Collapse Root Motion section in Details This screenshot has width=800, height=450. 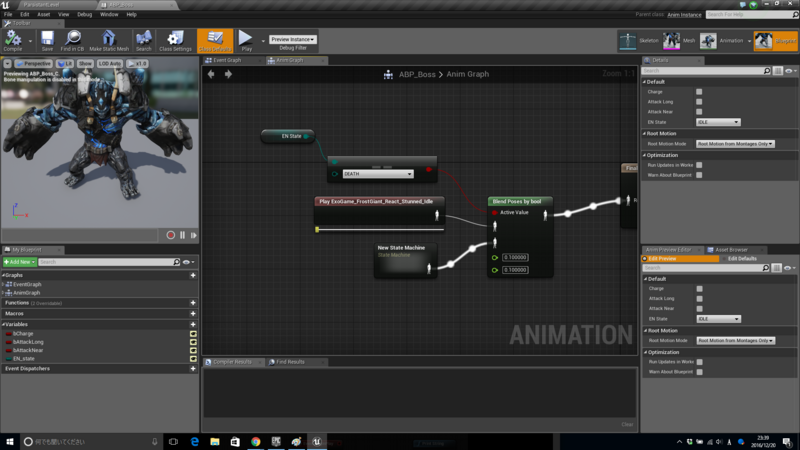tap(644, 134)
